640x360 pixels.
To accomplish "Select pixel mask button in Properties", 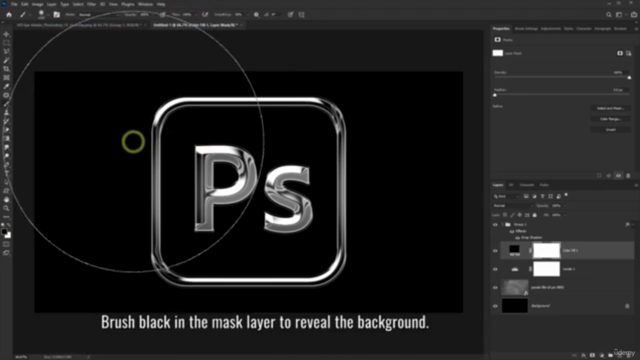I will [x=620, y=53].
